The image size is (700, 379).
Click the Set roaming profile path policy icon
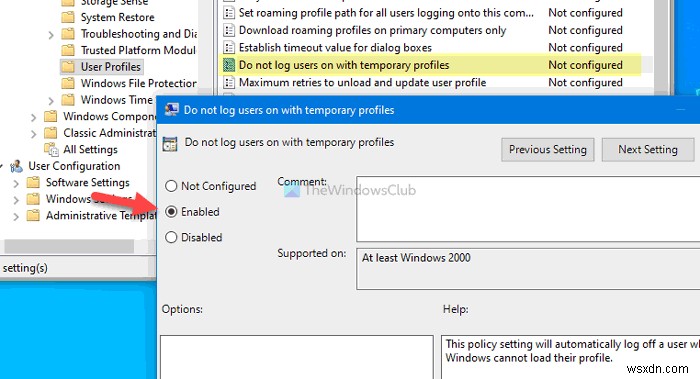click(x=229, y=12)
